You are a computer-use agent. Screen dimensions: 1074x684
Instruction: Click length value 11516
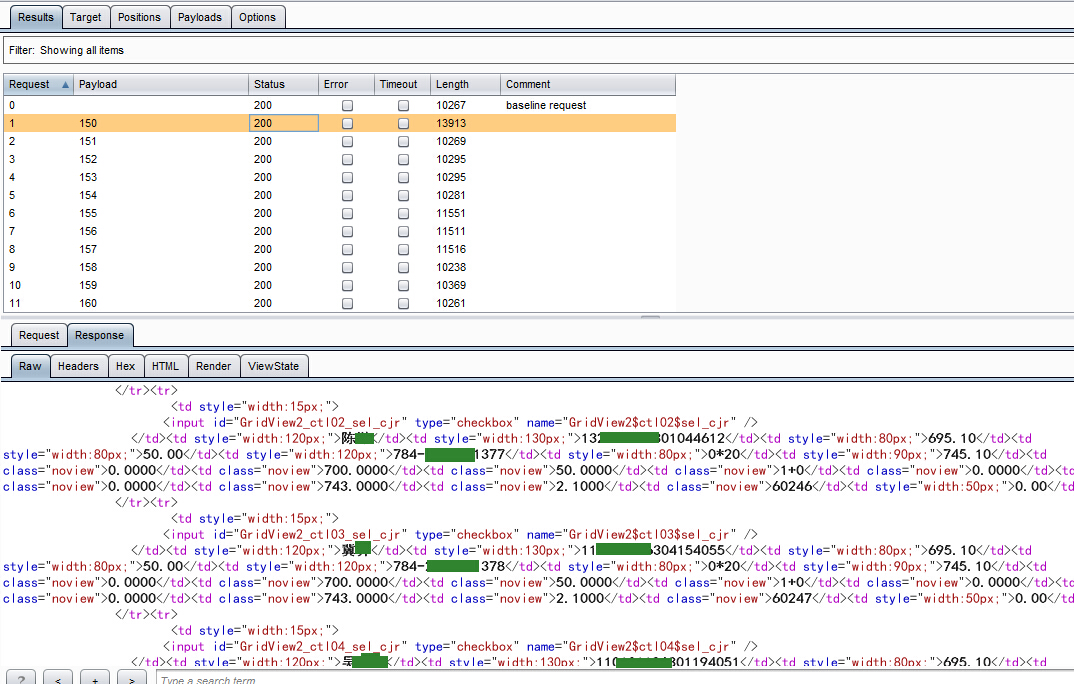coord(451,249)
